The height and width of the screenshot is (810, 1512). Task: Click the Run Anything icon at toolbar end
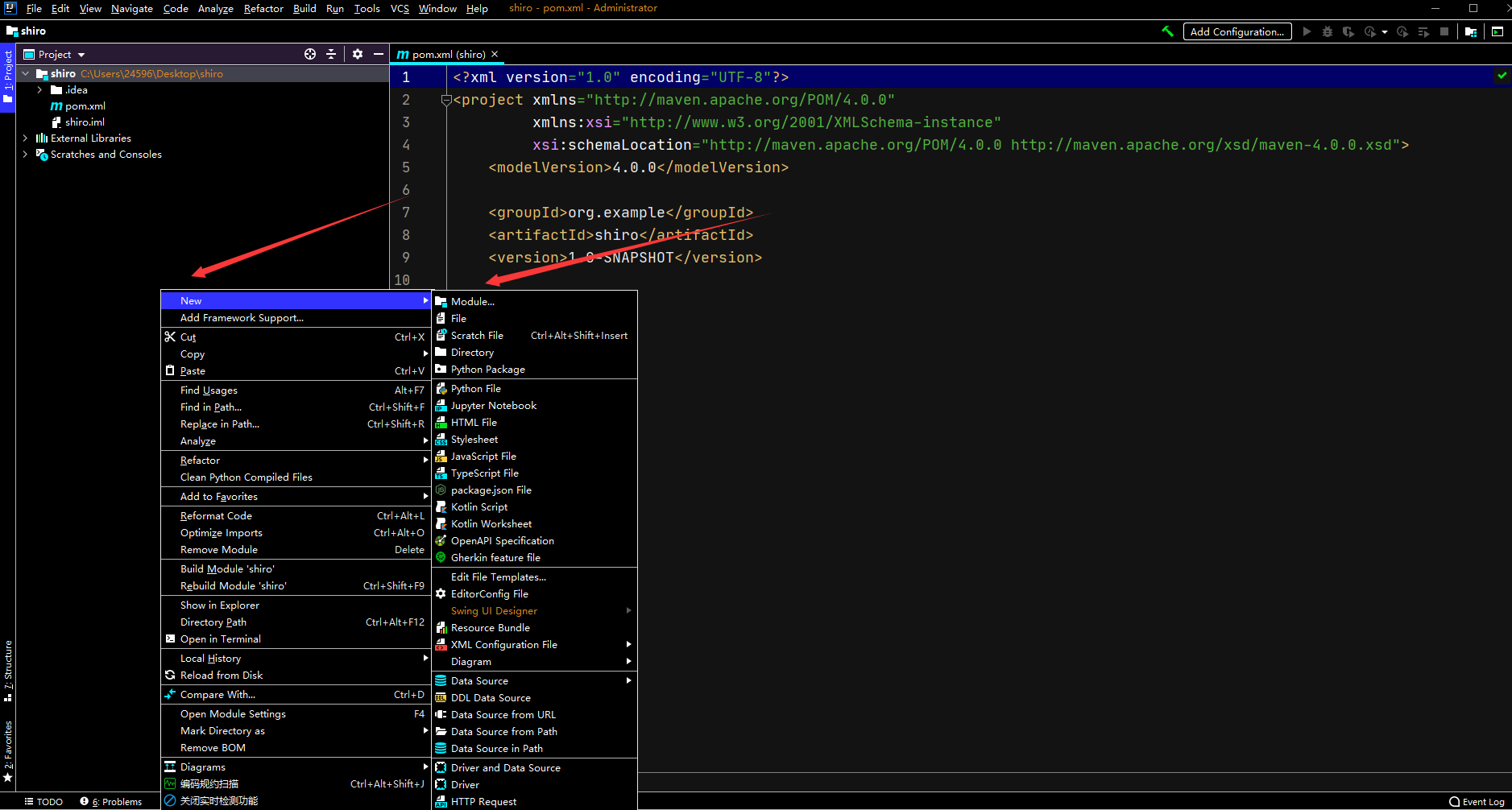tap(1498, 31)
